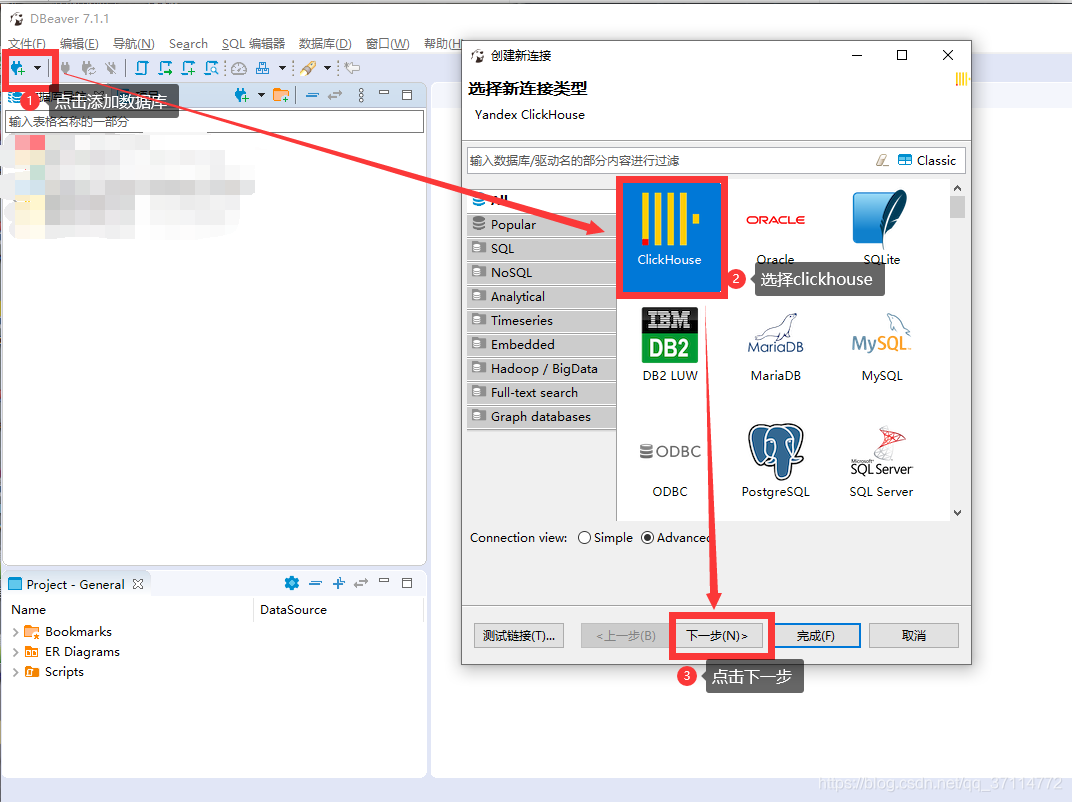This screenshot has height=802, width=1072.
Task: Switch to Classic view in the dialog
Action: coord(927,160)
